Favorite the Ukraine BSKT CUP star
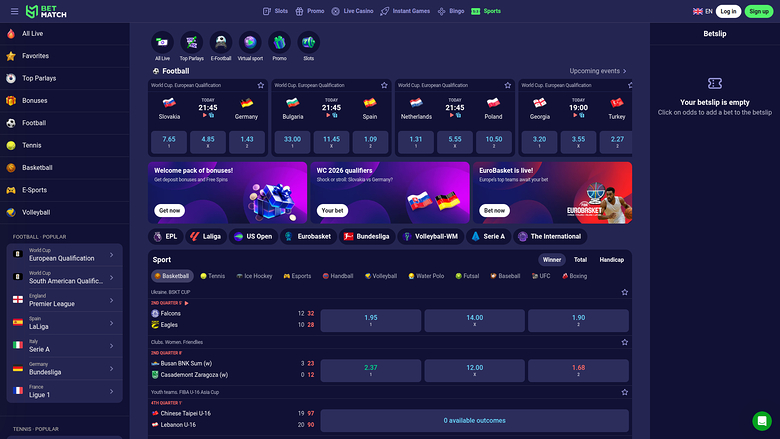The height and width of the screenshot is (439, 780). point(625,292)
